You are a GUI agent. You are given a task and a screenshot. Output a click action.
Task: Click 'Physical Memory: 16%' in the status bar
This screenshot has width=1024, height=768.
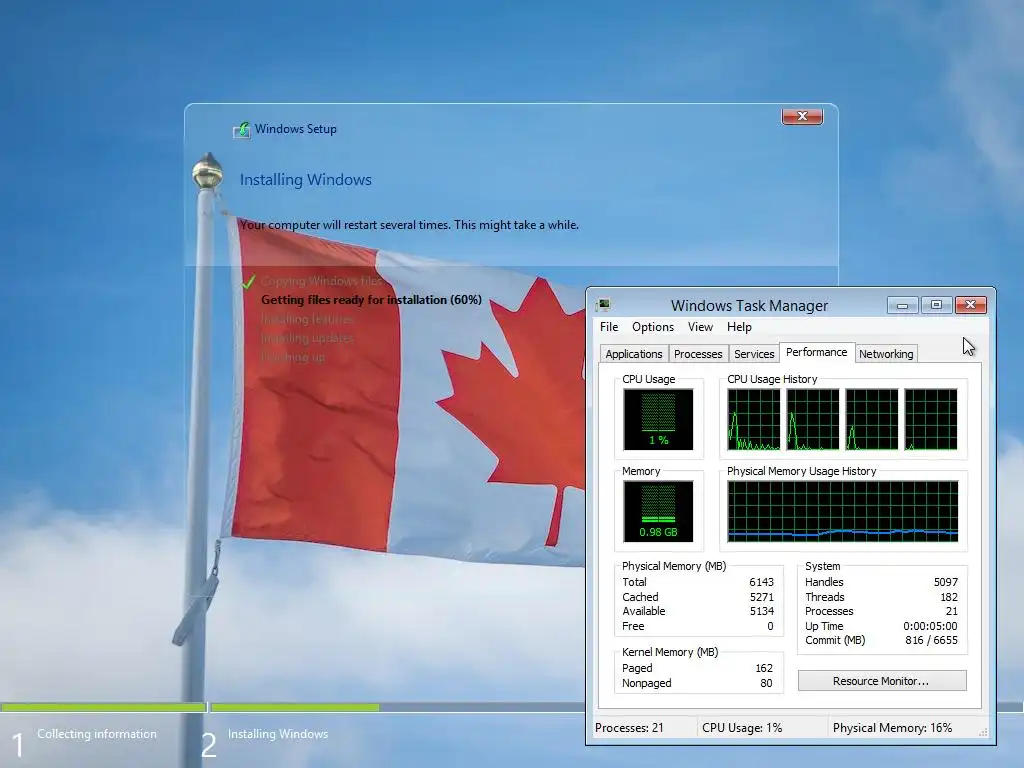892,728
